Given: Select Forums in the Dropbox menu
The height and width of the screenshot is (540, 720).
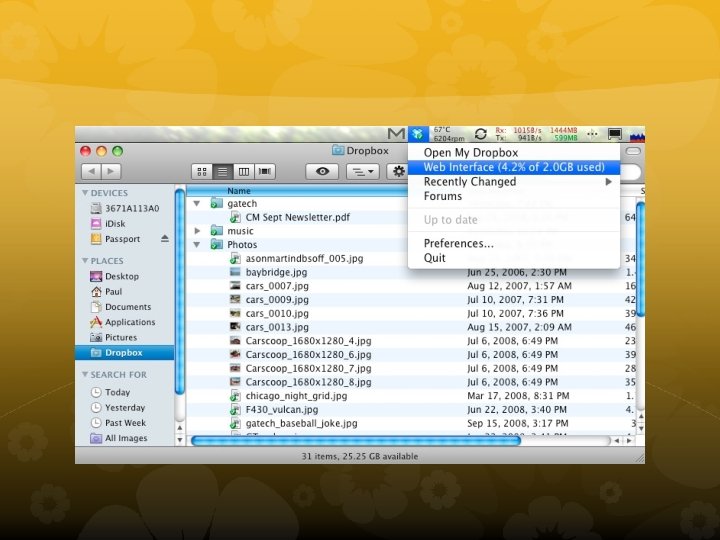Looking at the screenshot, I should [514, 196].
